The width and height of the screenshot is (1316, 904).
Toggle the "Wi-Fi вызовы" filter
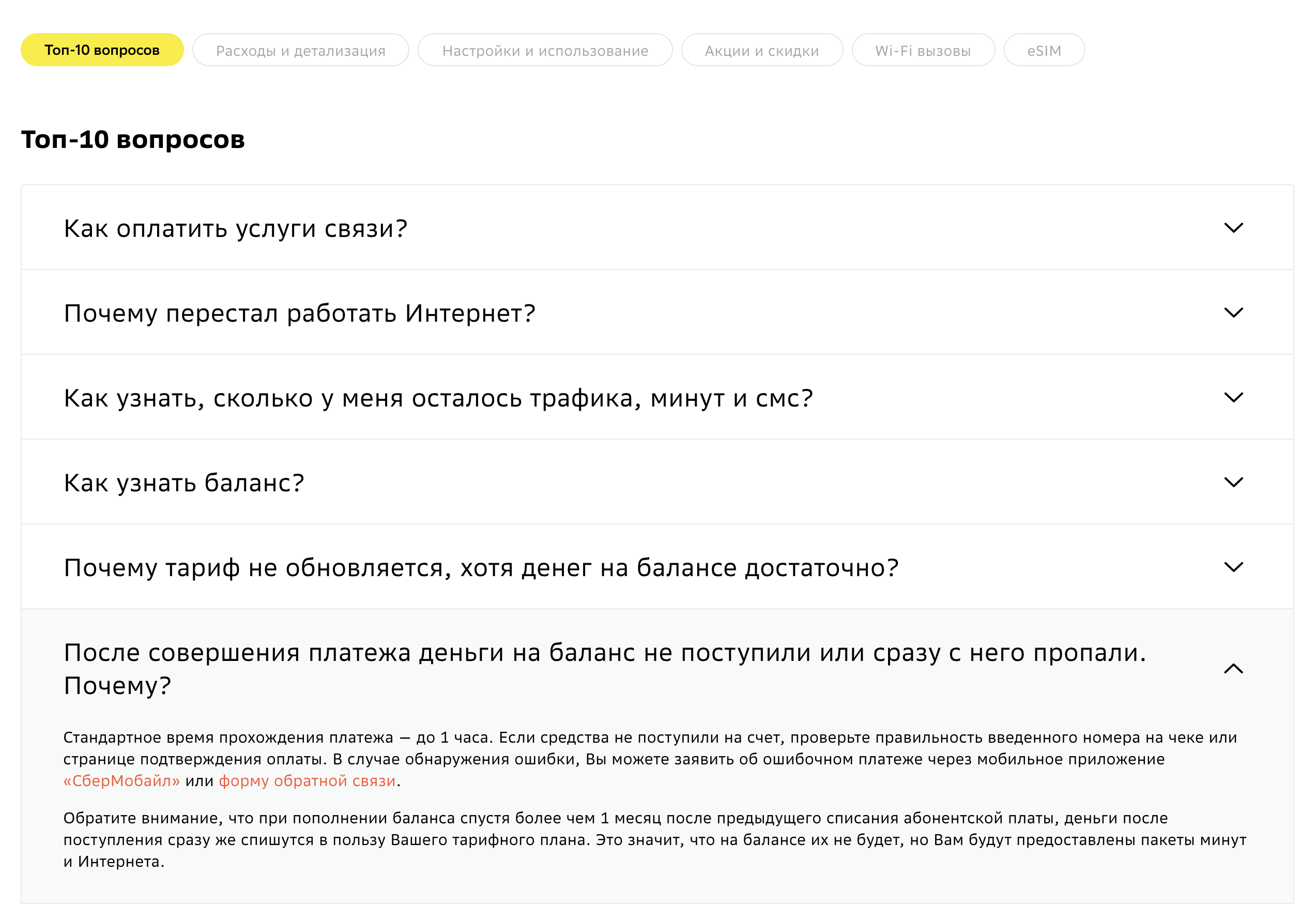tap(923, 50)
